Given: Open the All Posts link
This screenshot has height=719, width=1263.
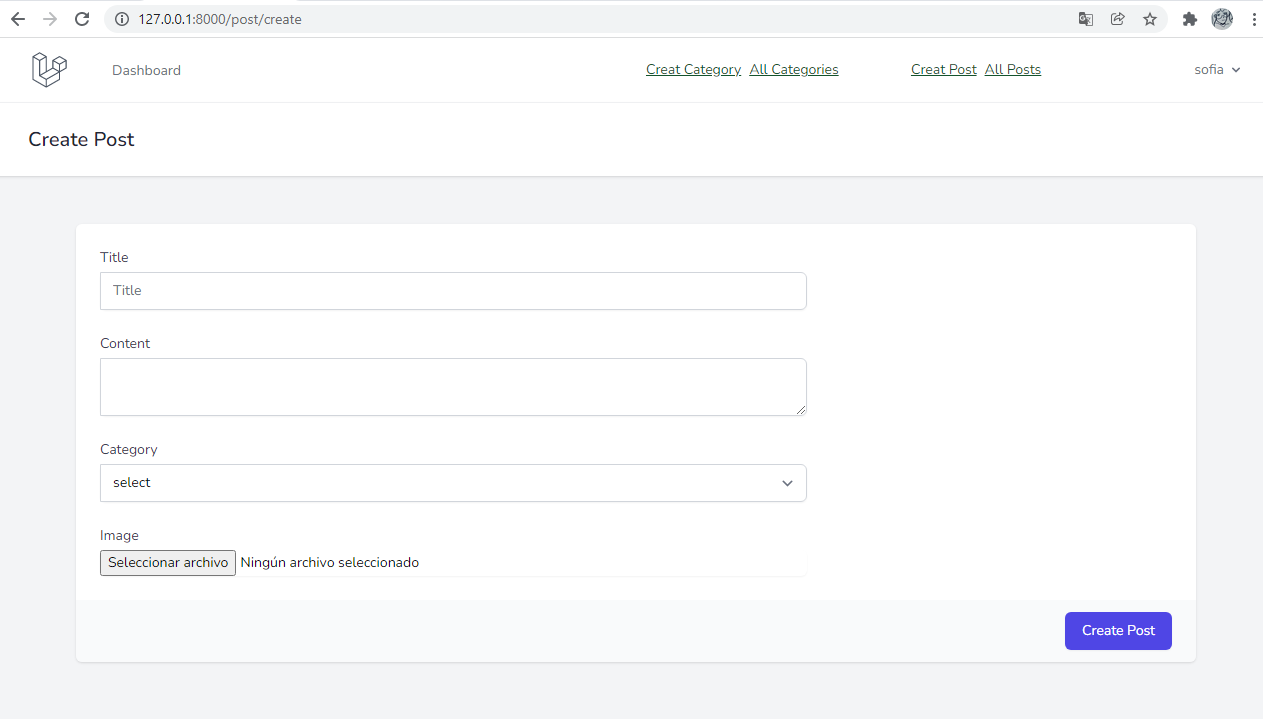Looking at the screenshot, I should point(1013,70).
